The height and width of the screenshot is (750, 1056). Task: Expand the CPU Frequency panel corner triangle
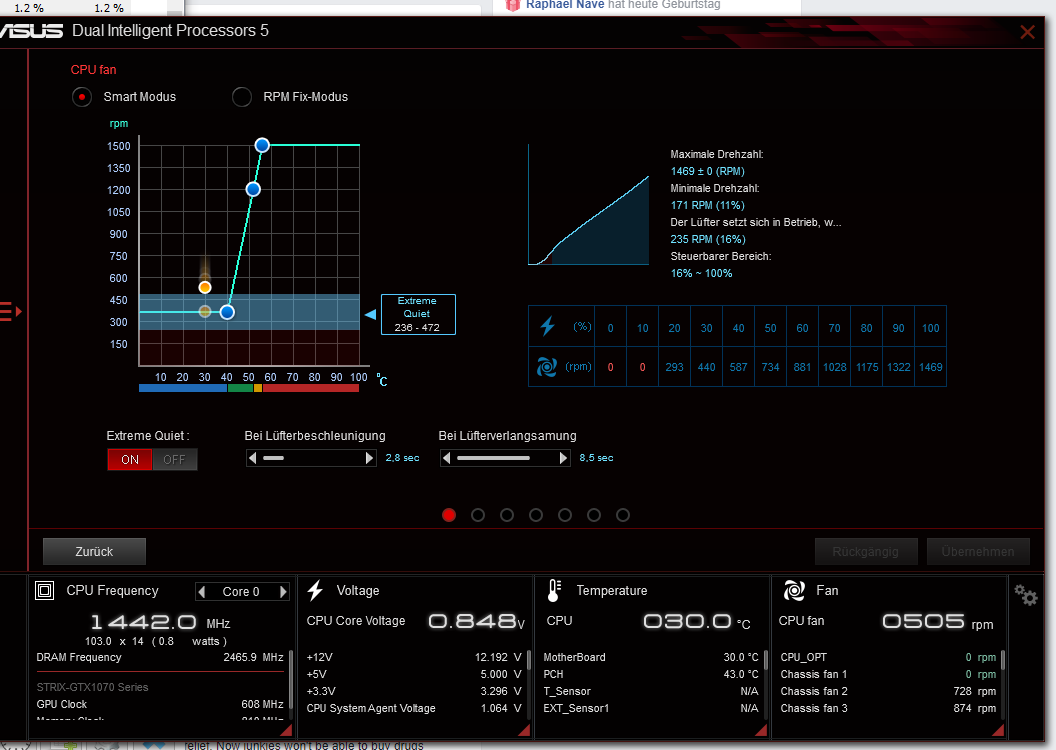[x=286, y=730]
